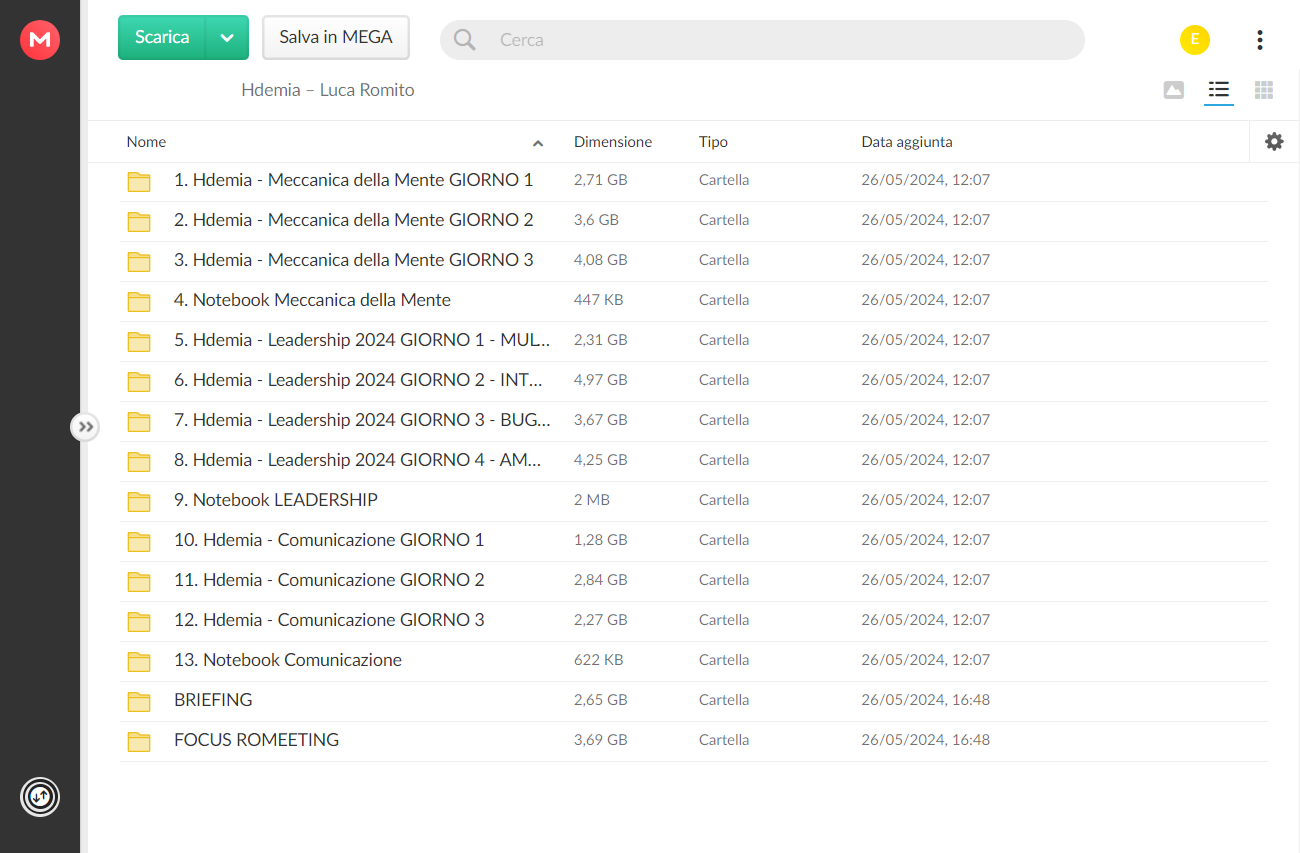Toggle sort order arrow on Nome column
1300x853 pixels.
[538, 143]
